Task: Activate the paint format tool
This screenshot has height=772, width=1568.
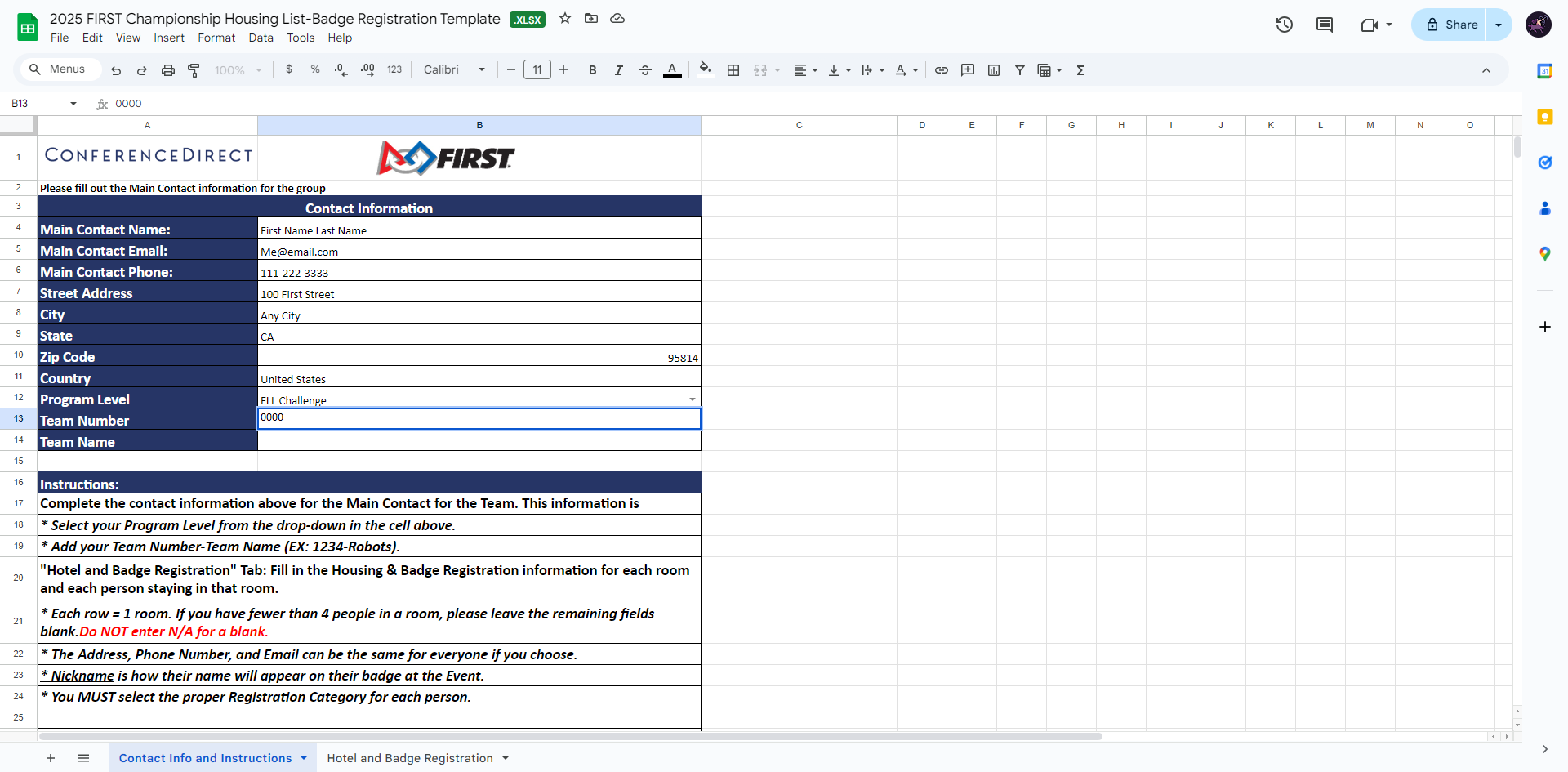Action: (194, 70)
